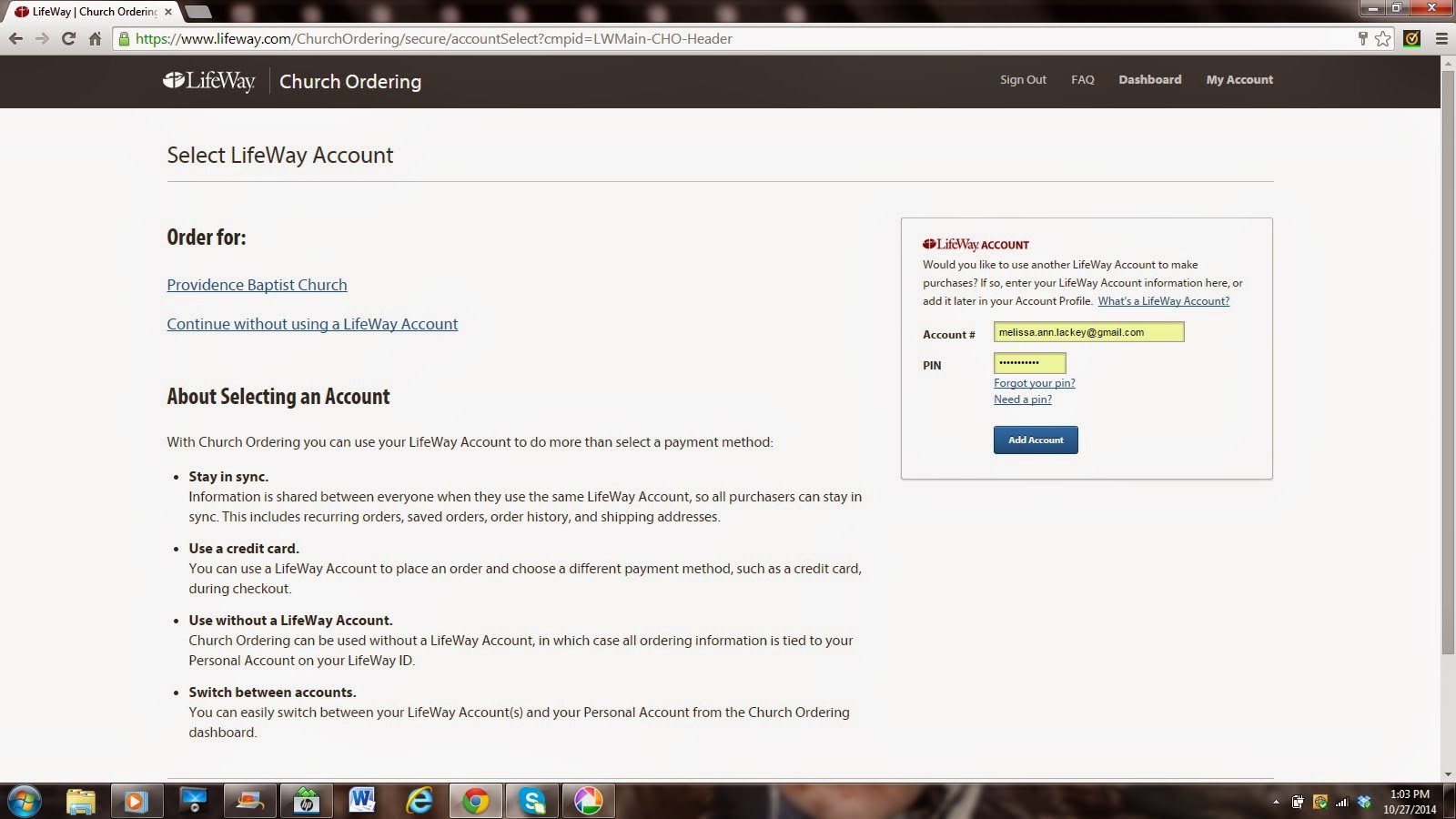The height and width of the screenshot is (819, 1456).
Task: Click the 'Select LifeWay Account' heading
Action: (x=280, y=156)
